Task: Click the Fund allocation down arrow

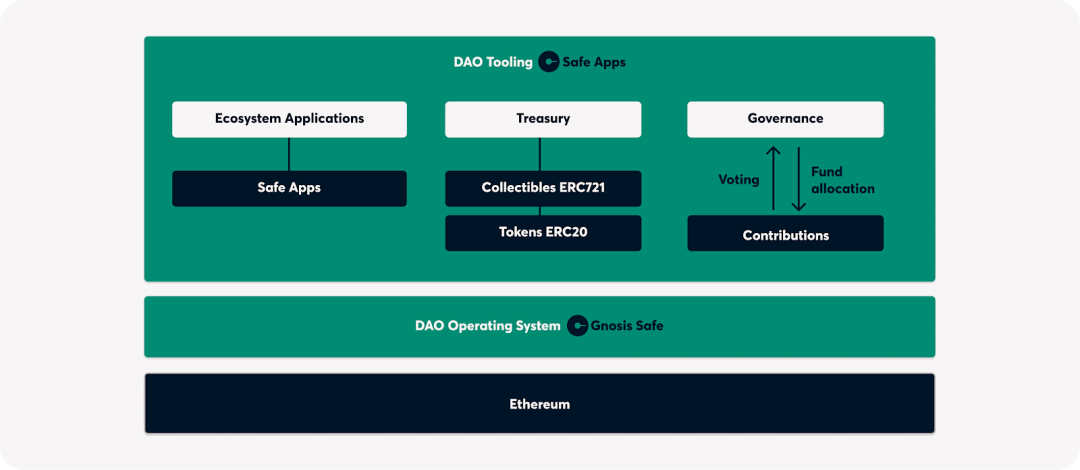Action: (x=798, y=178)
